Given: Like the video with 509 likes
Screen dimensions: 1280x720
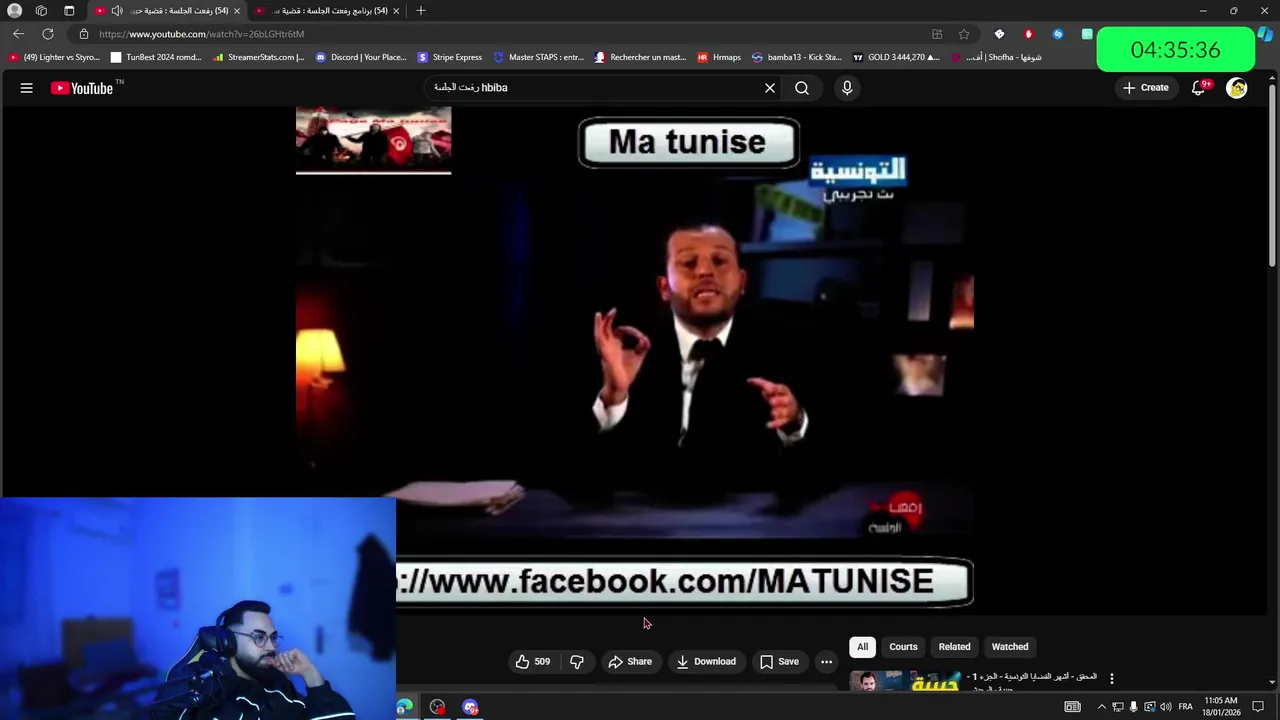Looking at the screenshot, I should tap(533, 662).
